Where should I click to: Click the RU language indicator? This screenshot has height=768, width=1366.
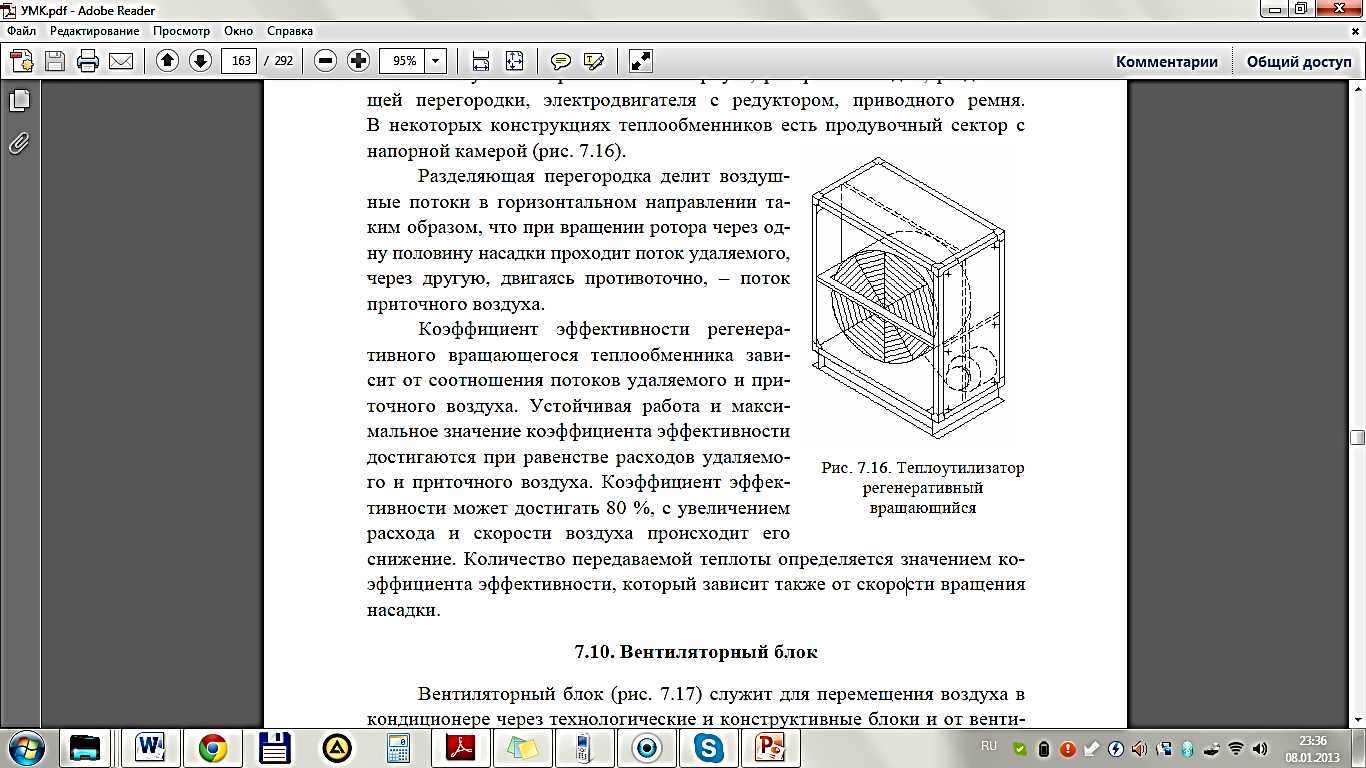point(989,746)
